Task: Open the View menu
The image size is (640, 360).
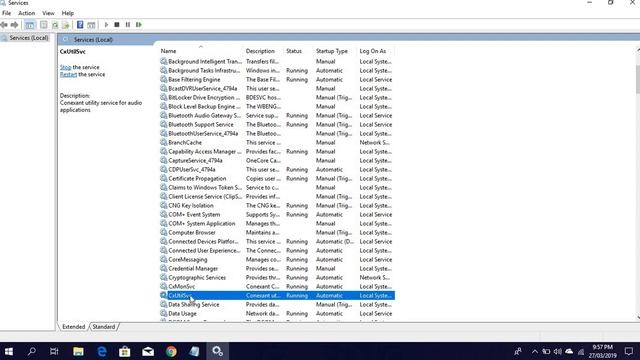Action: pyautogui.click(x=48, y=13)
